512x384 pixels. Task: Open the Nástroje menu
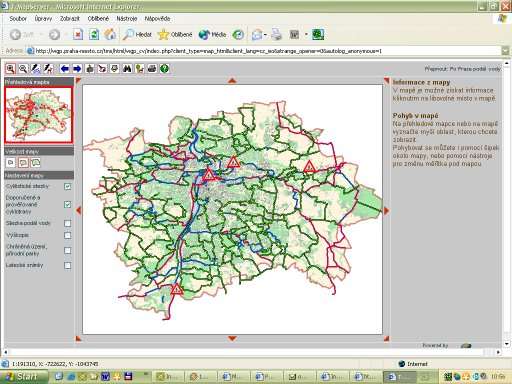click(127, 19)
